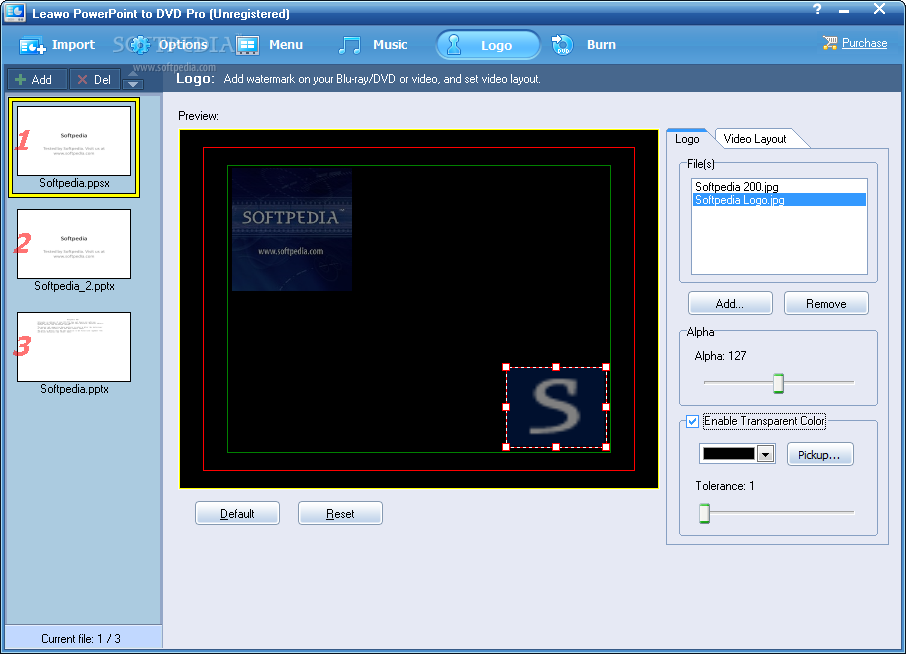Viewport: 906px width, 654px height.
Task: Click Add... to add a logo file
Action: pyautogui.click(x=730, y=304)
